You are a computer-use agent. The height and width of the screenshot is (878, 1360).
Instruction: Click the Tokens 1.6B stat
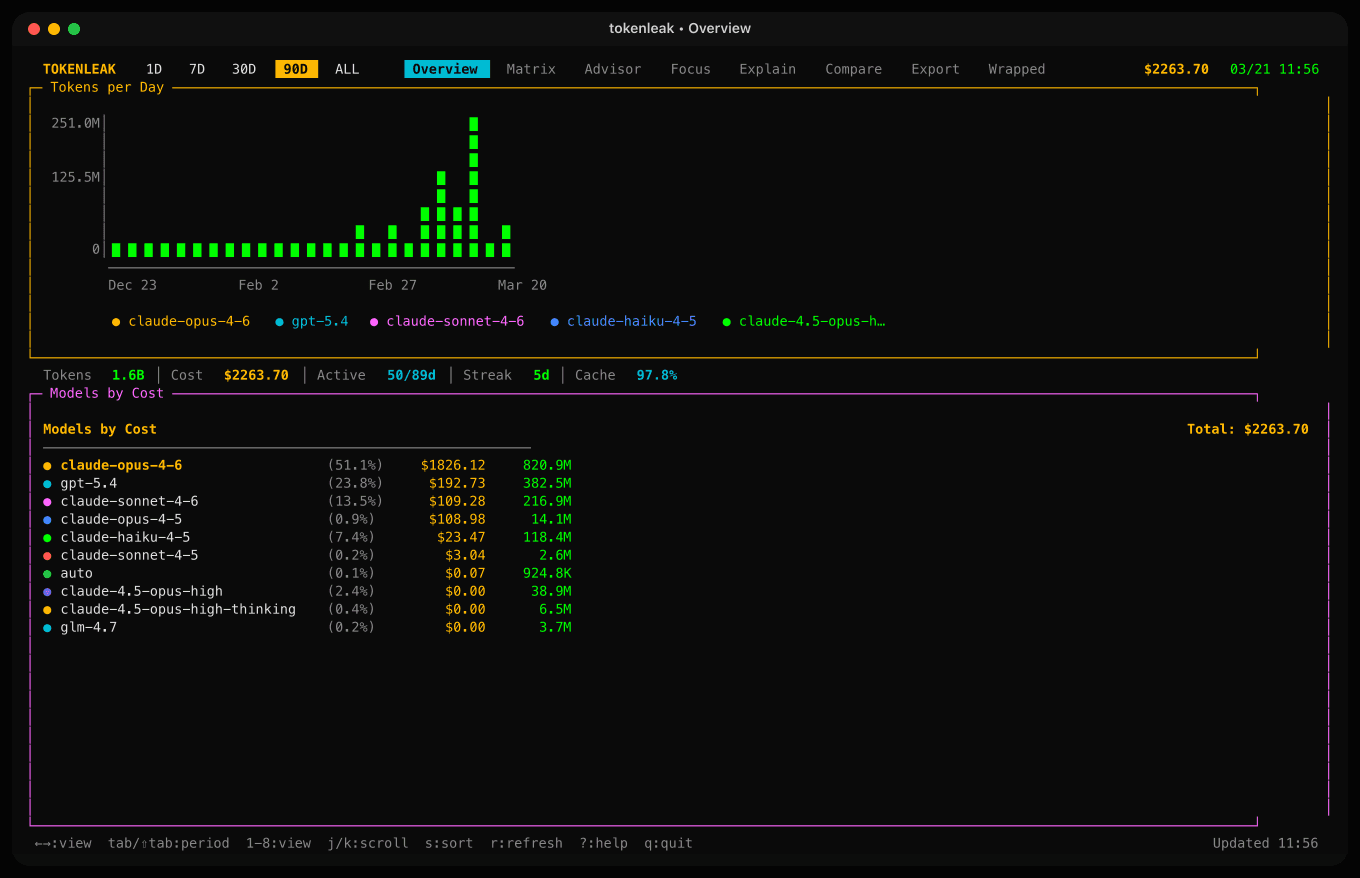(x=94, y=375)
